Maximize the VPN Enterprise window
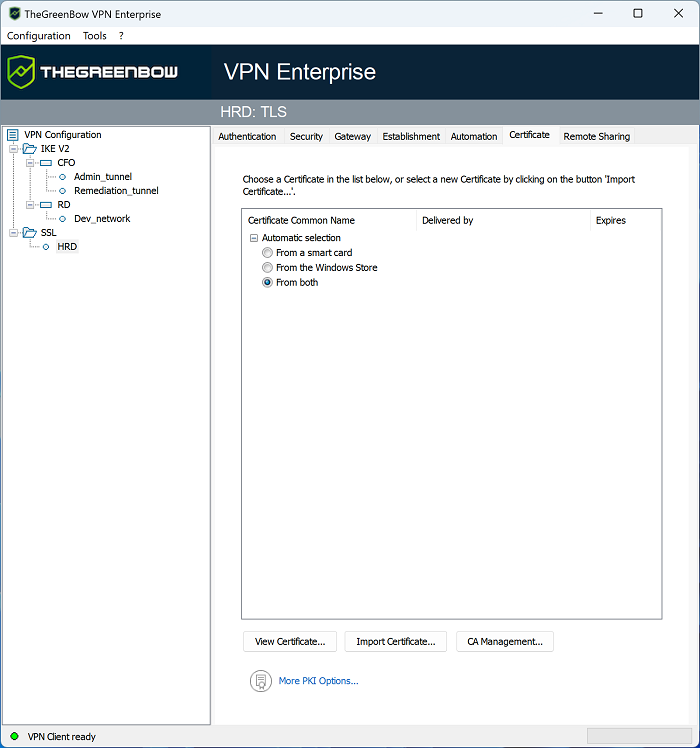700x748 pixels. point(637,13)
